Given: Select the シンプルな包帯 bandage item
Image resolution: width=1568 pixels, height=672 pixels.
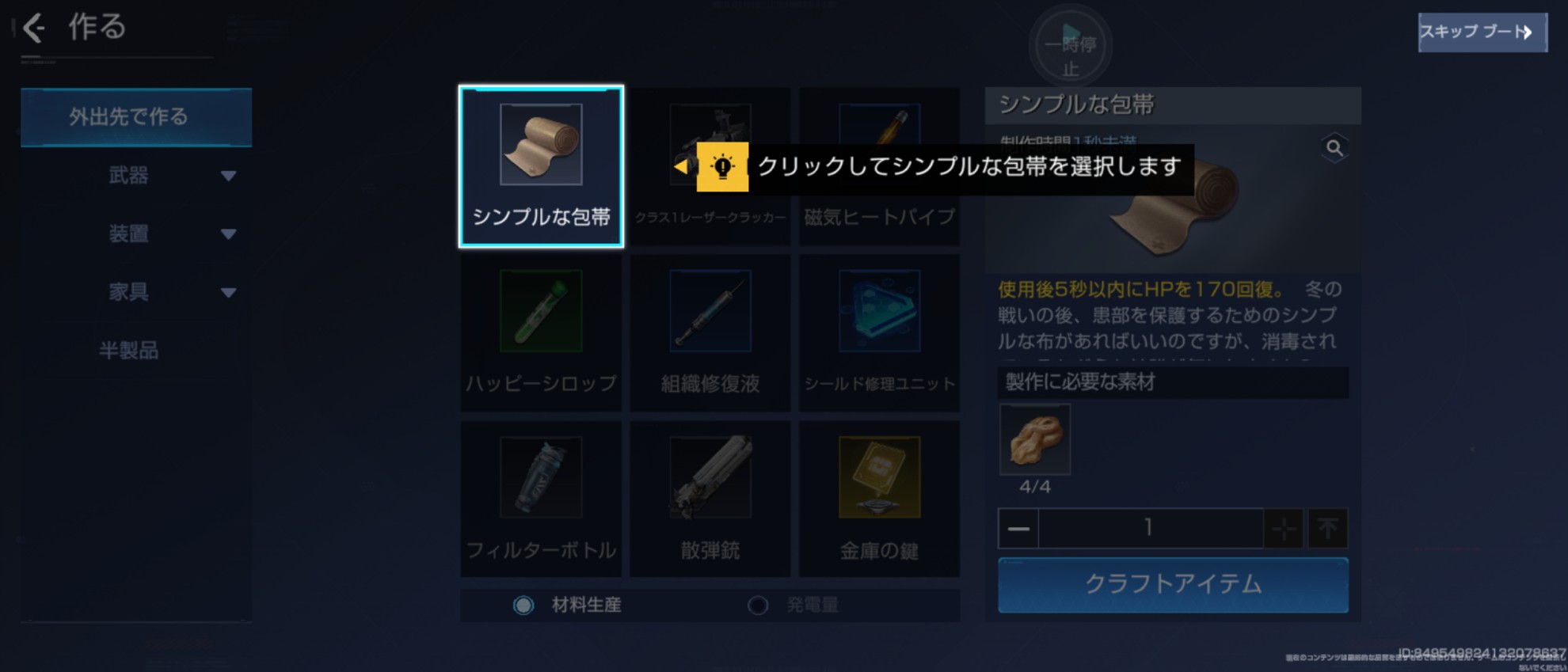Looking at the screenshot, I should point(541,166).
